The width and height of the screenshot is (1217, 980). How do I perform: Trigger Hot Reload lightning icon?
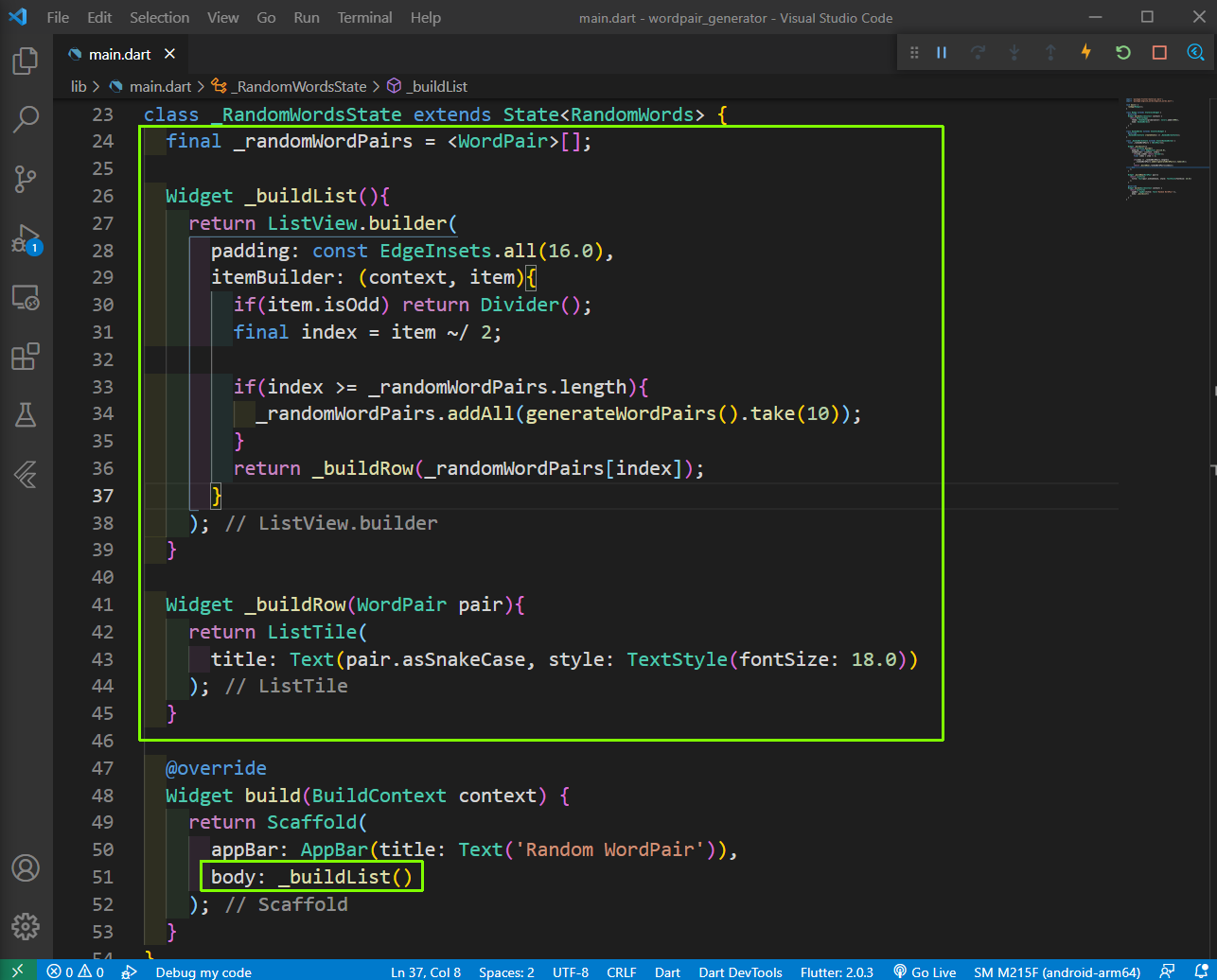1086,53
